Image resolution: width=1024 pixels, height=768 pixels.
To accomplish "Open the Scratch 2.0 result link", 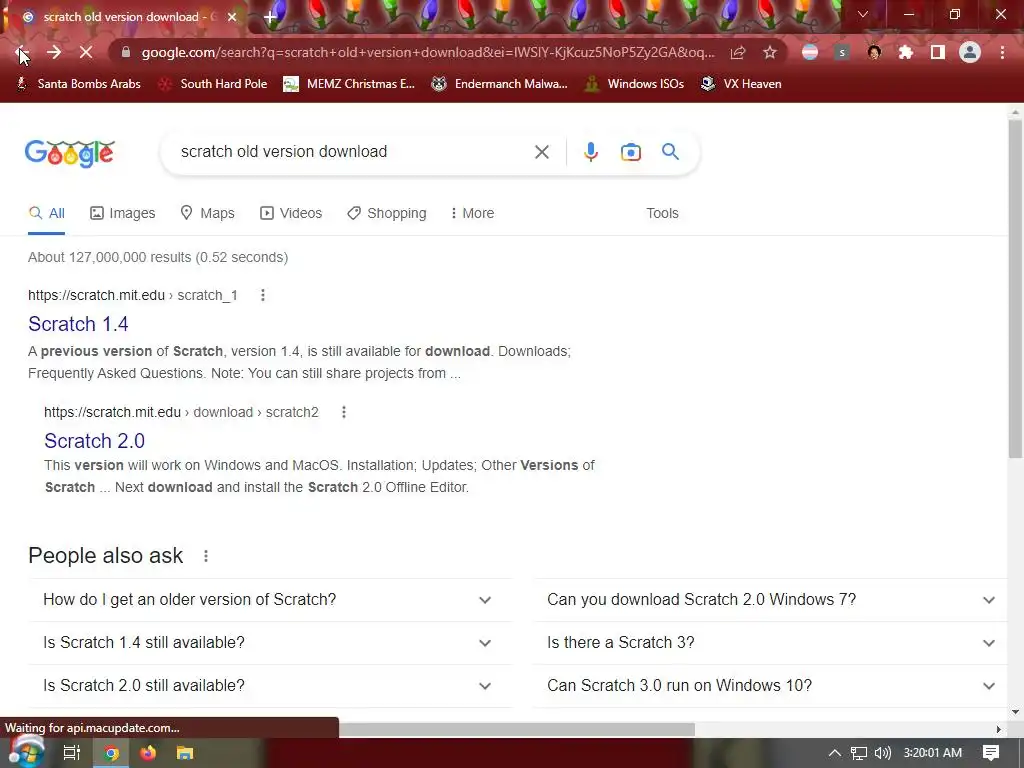I will point(94,441).
